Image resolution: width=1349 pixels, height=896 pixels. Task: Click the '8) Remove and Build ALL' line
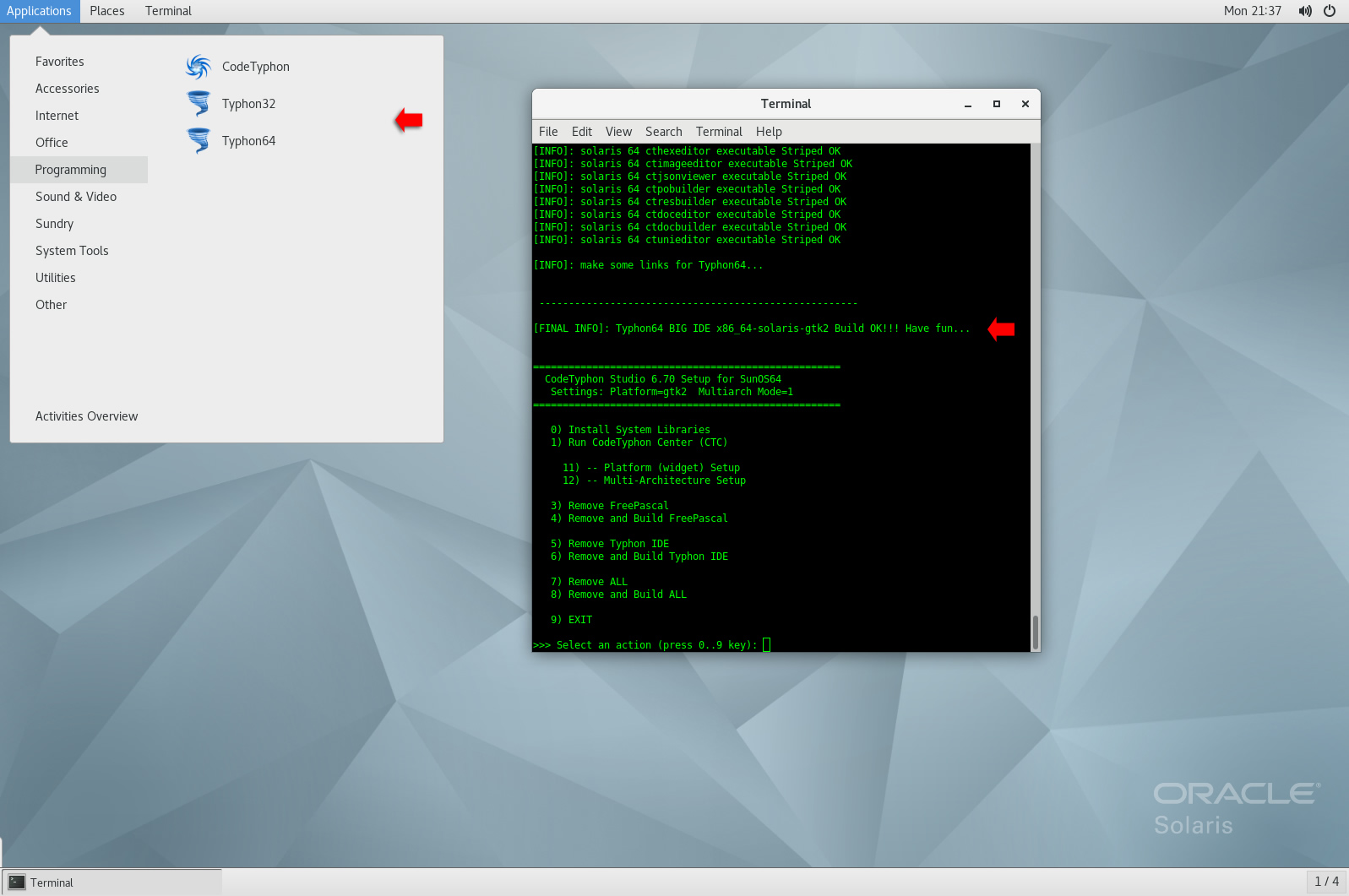click(x=618, y=595)
